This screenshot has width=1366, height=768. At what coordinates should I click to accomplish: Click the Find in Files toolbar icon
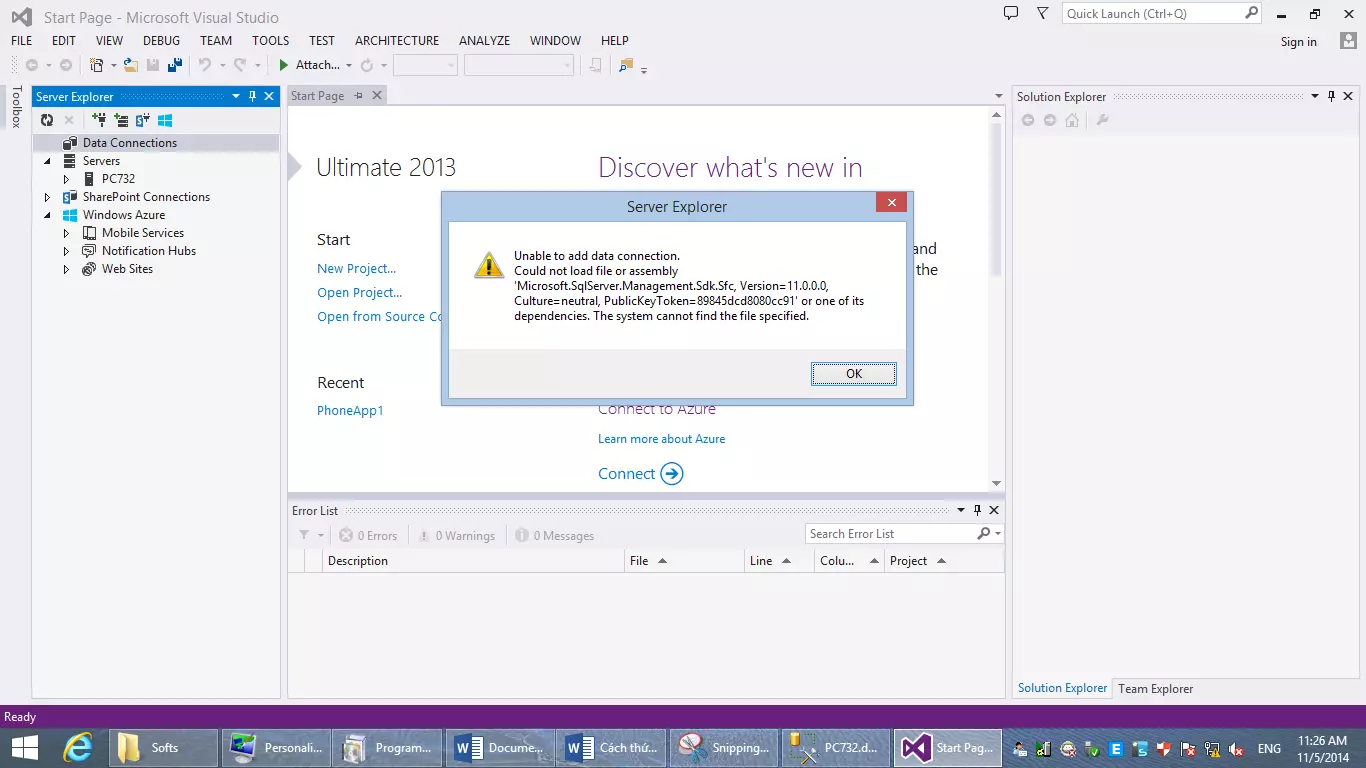[x=626, y=65]
